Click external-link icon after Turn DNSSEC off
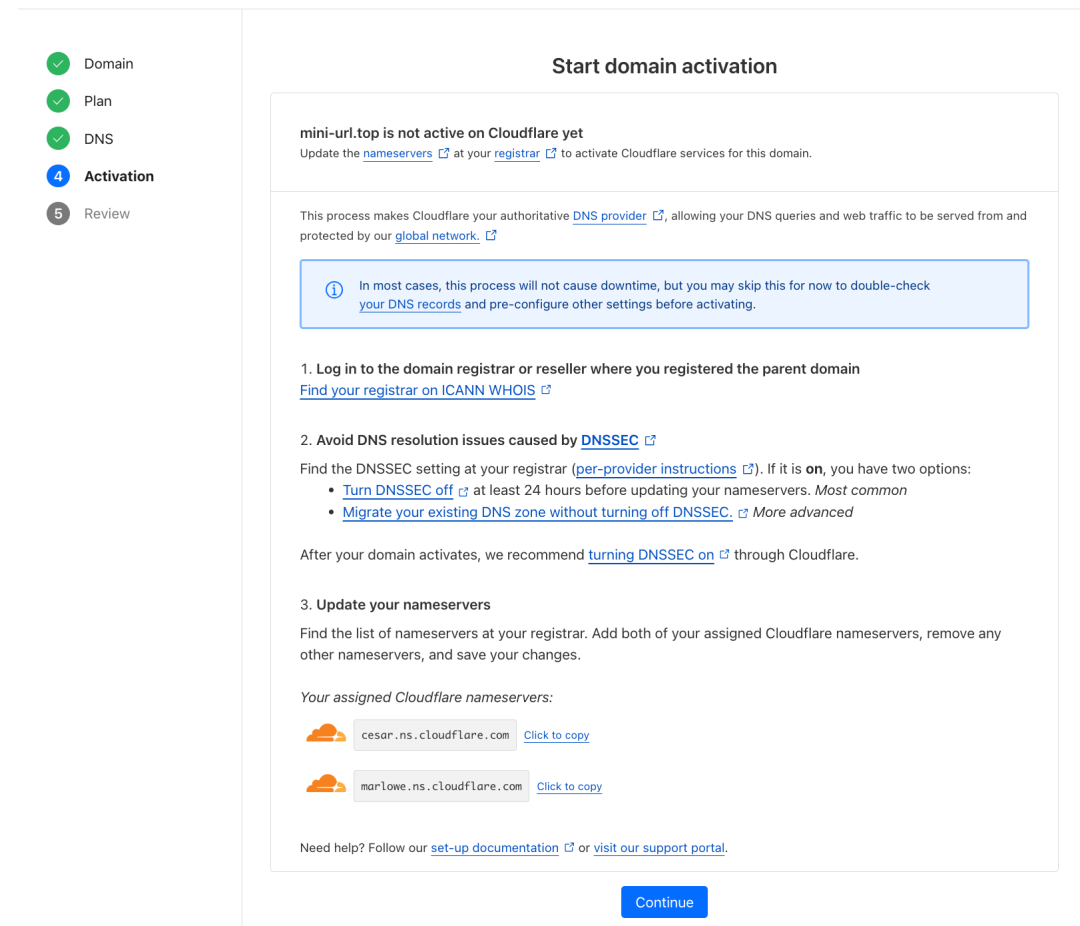The width and height of the screenshot is (1080, 926). tap(464, 491)
